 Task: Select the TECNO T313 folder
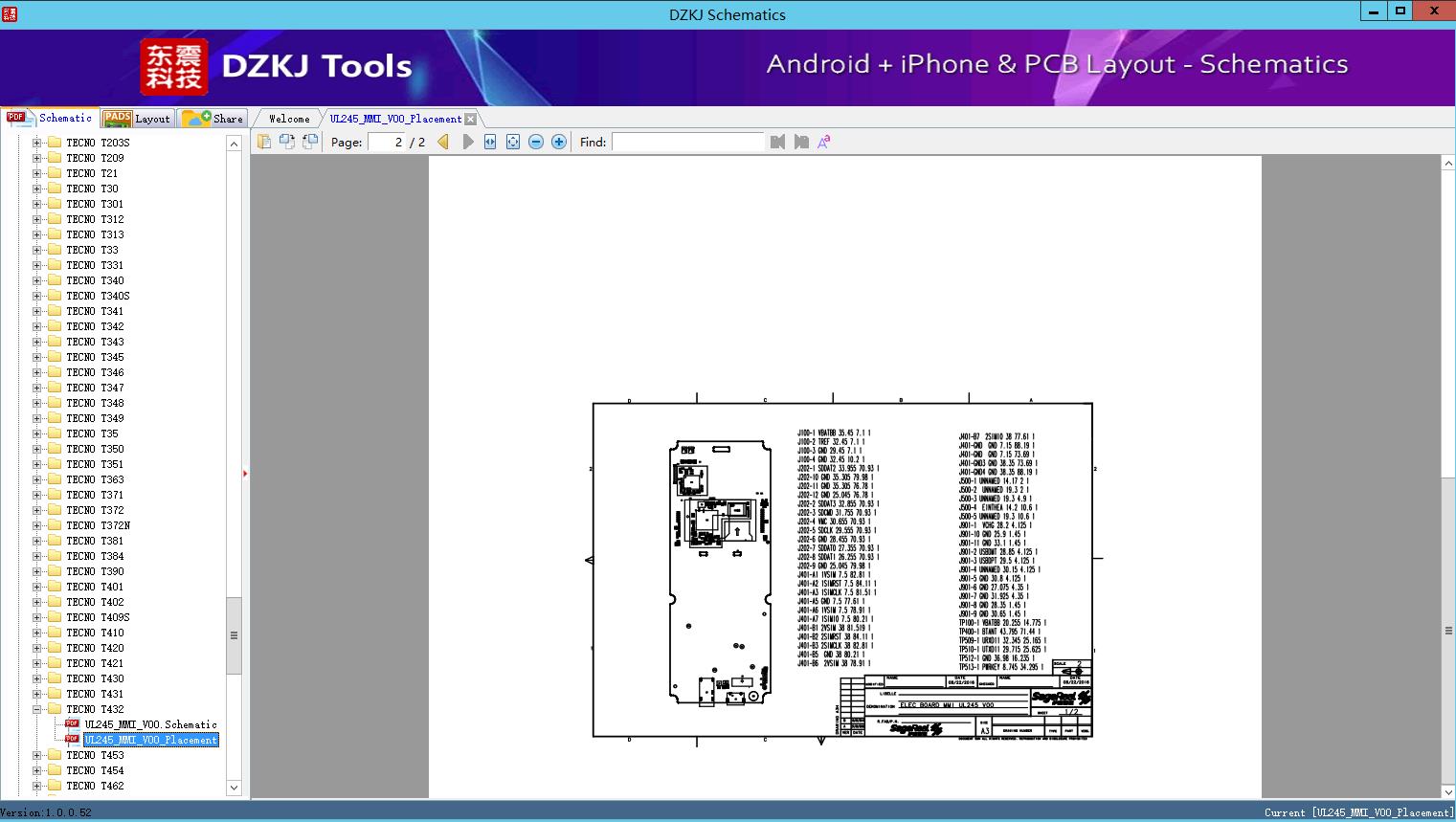pos(95,234)
